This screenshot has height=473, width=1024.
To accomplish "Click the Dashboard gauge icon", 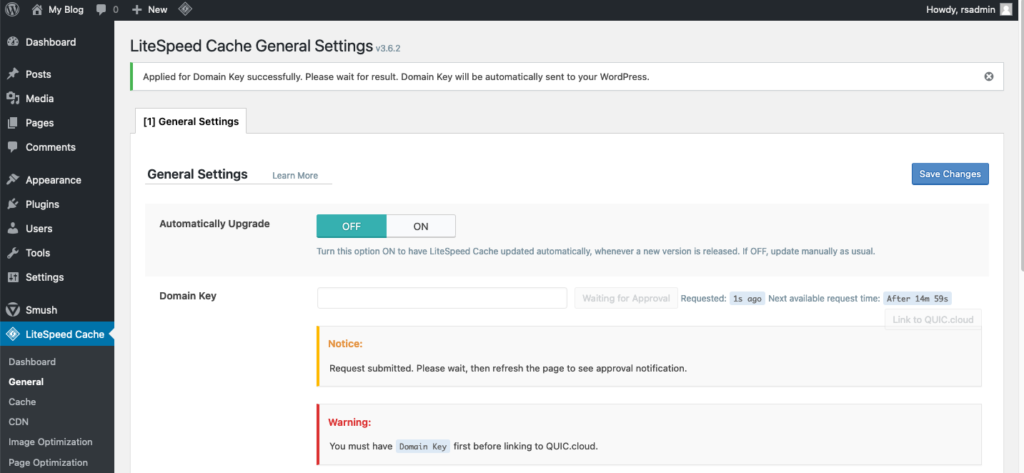I will (12, 42).
